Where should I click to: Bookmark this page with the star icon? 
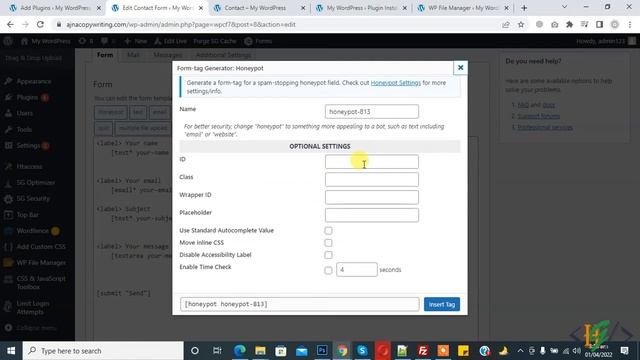[521, 24]
